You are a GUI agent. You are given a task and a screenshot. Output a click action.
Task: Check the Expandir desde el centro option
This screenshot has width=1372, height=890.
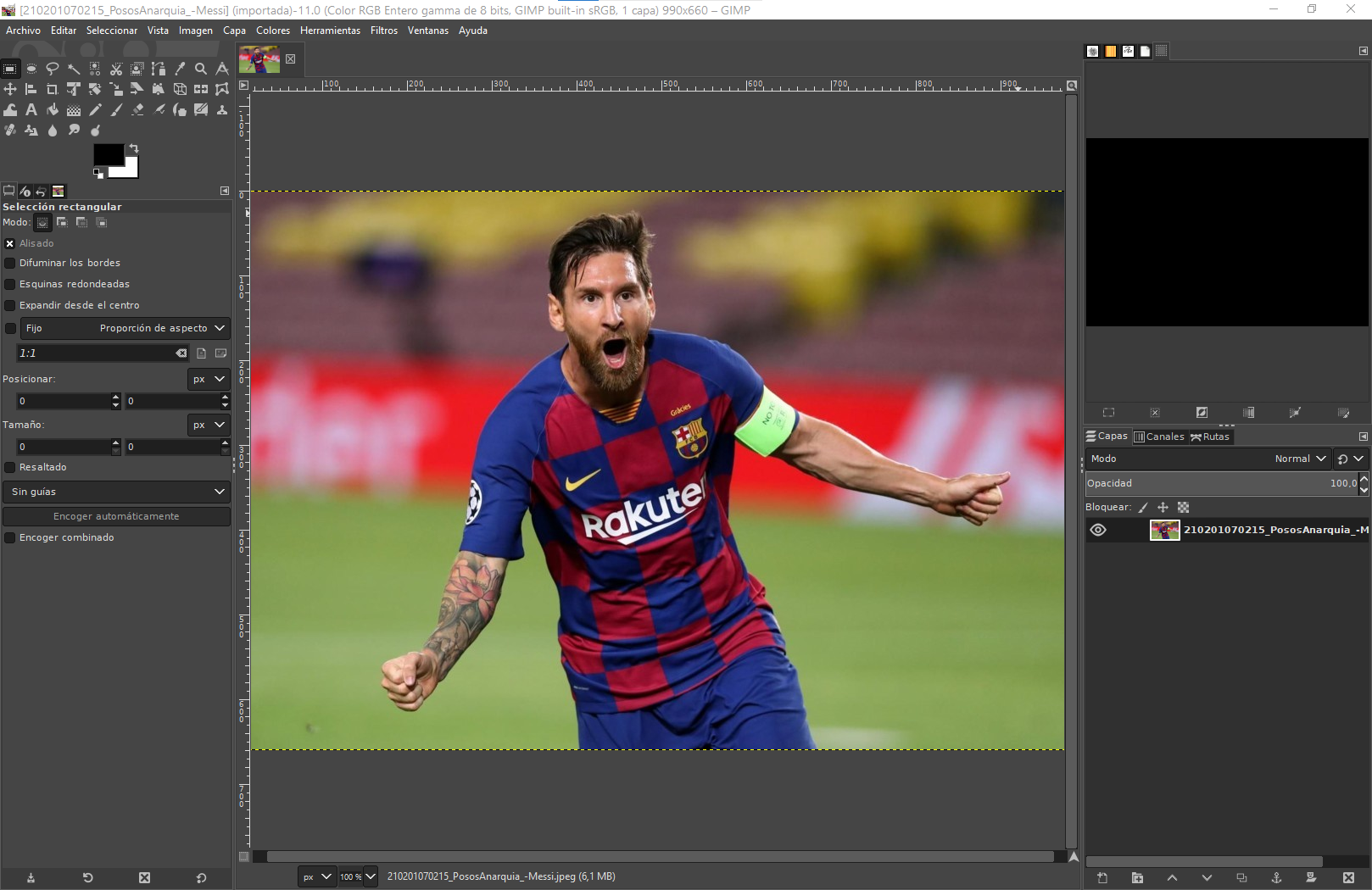pos(11,305)
